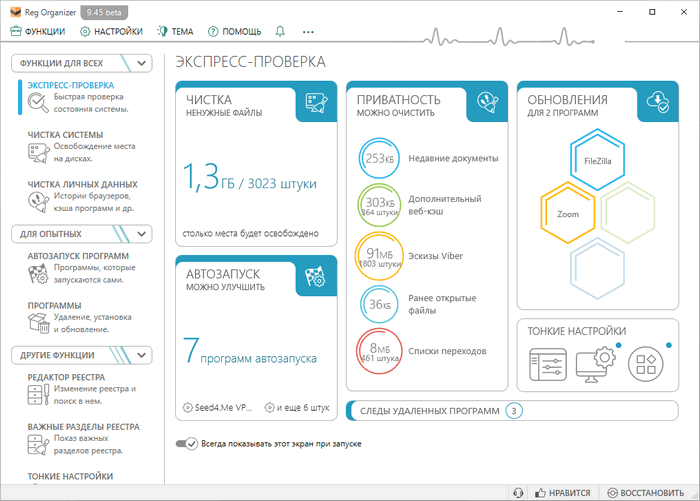Screen dimensions: 700x501
Task: Click the Seed4.Me VP... autostart entry
Action: [217, 407]
